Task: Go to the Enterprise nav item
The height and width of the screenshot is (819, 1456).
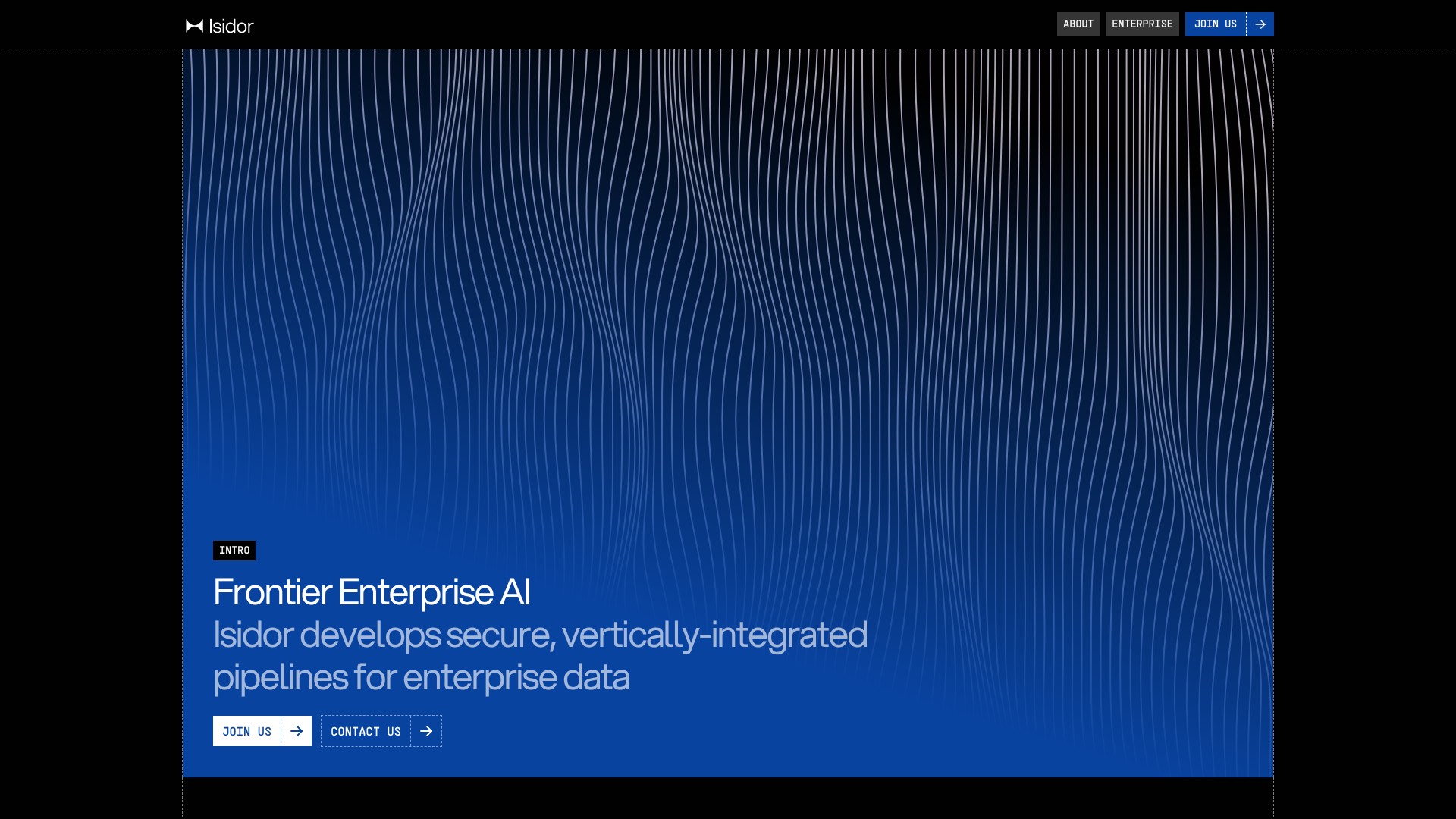Action: pos(1142,24)
